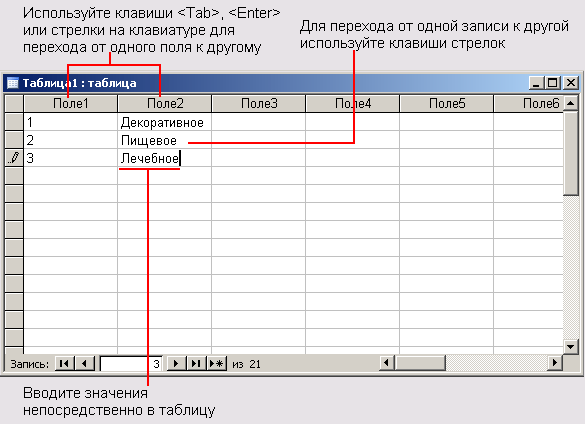Click the pencil row selector for record 3
585x424 pixels.
(14, 158)
